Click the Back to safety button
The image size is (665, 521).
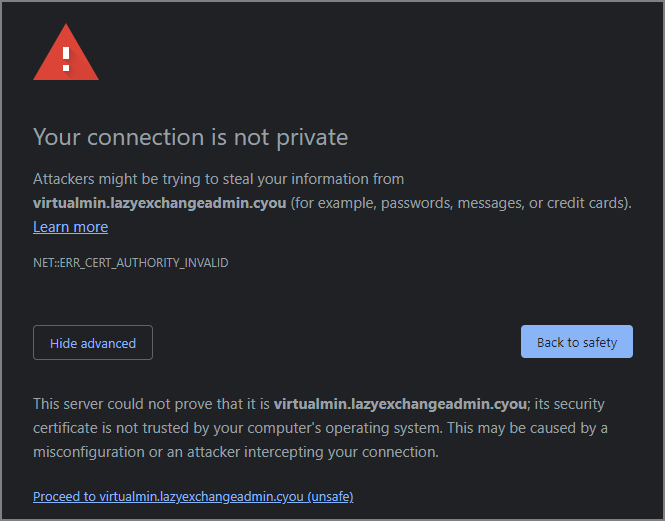(577, 342)
